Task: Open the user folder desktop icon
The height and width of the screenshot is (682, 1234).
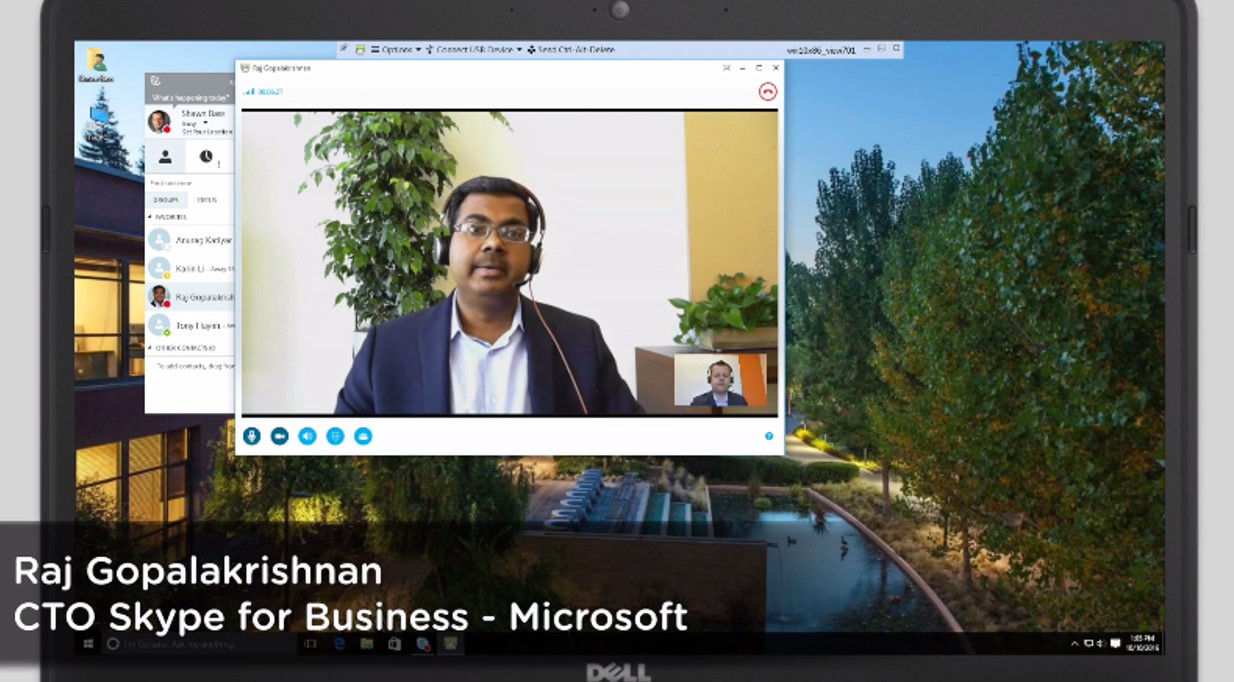Action: pos(97,66)
